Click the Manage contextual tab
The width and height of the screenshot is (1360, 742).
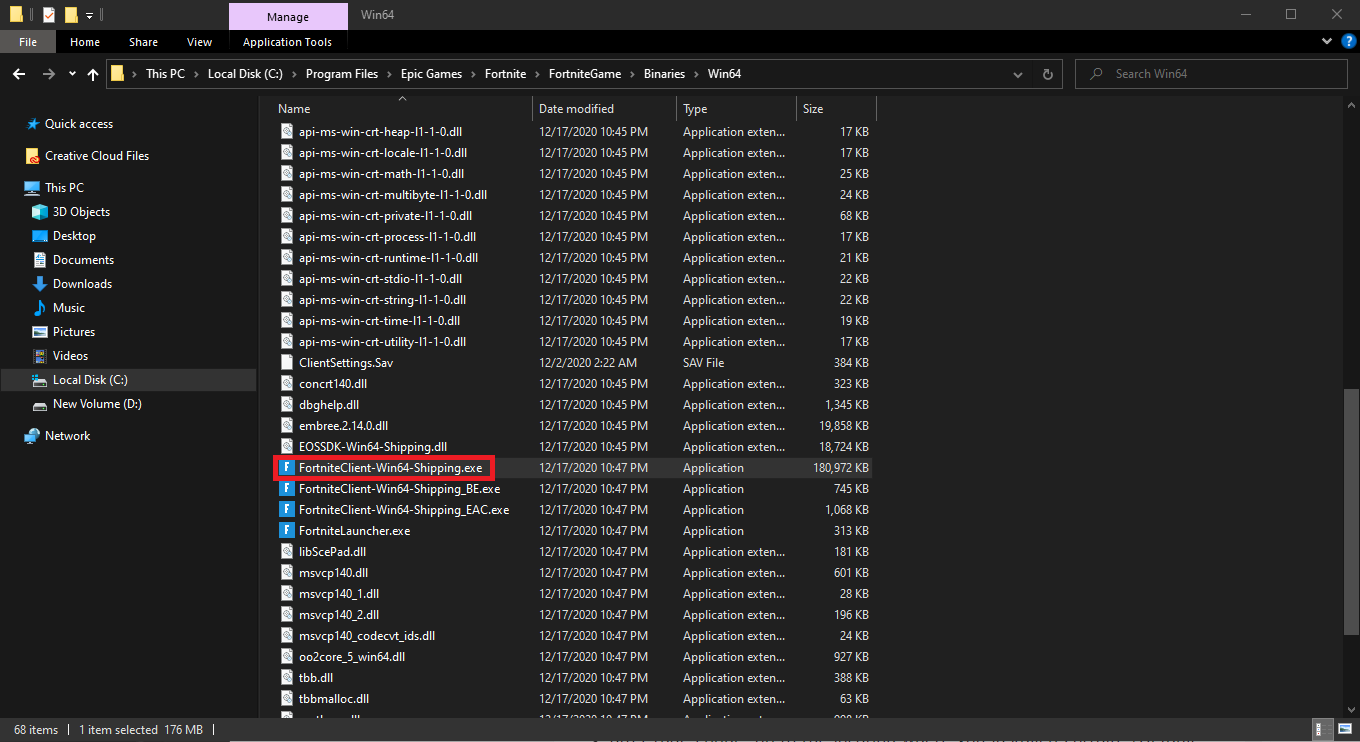click(287, 17)
